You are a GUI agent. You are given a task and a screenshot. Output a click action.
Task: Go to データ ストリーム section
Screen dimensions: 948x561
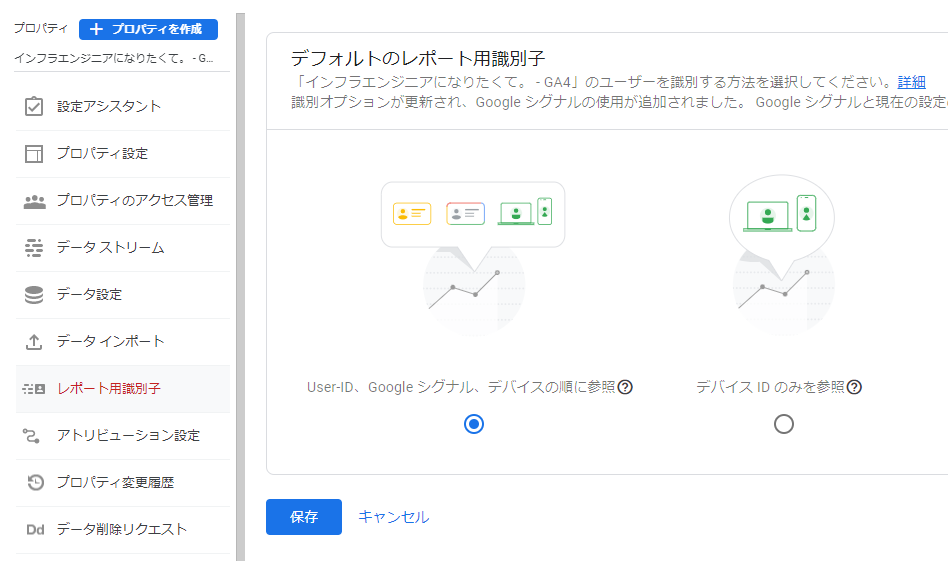point(123,248)
